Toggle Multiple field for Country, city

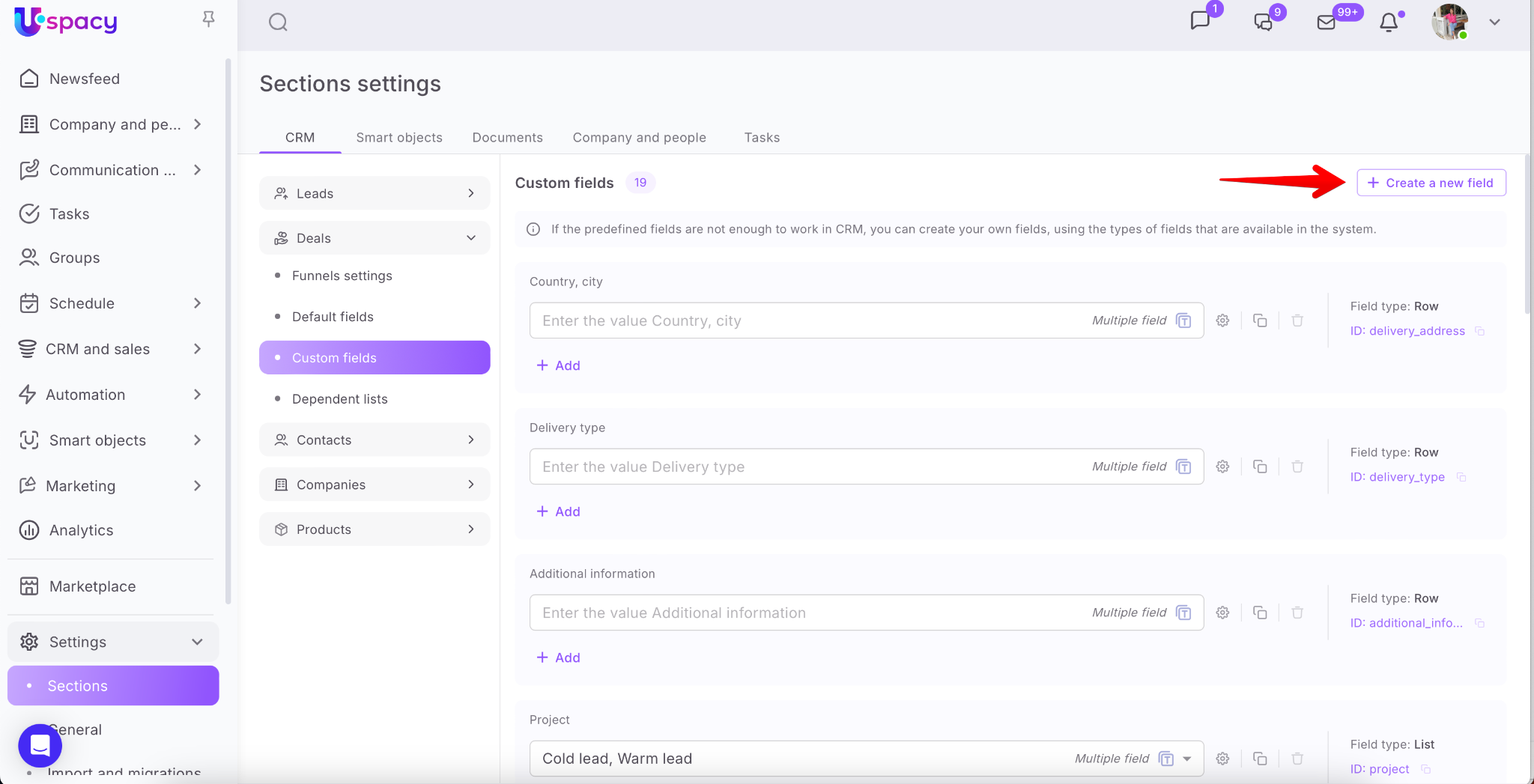point(1183,320)
